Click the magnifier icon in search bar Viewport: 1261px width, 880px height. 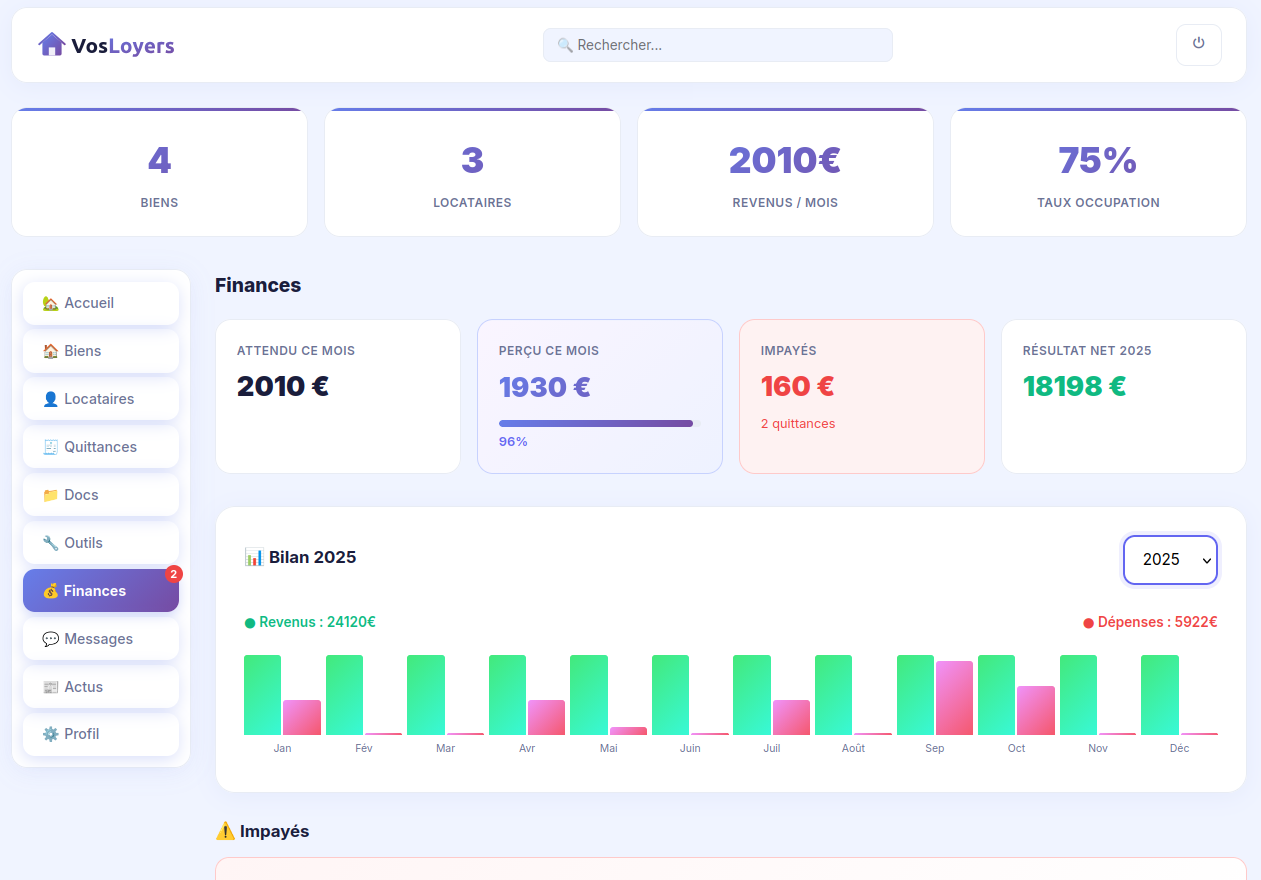[x=565, y=45]
